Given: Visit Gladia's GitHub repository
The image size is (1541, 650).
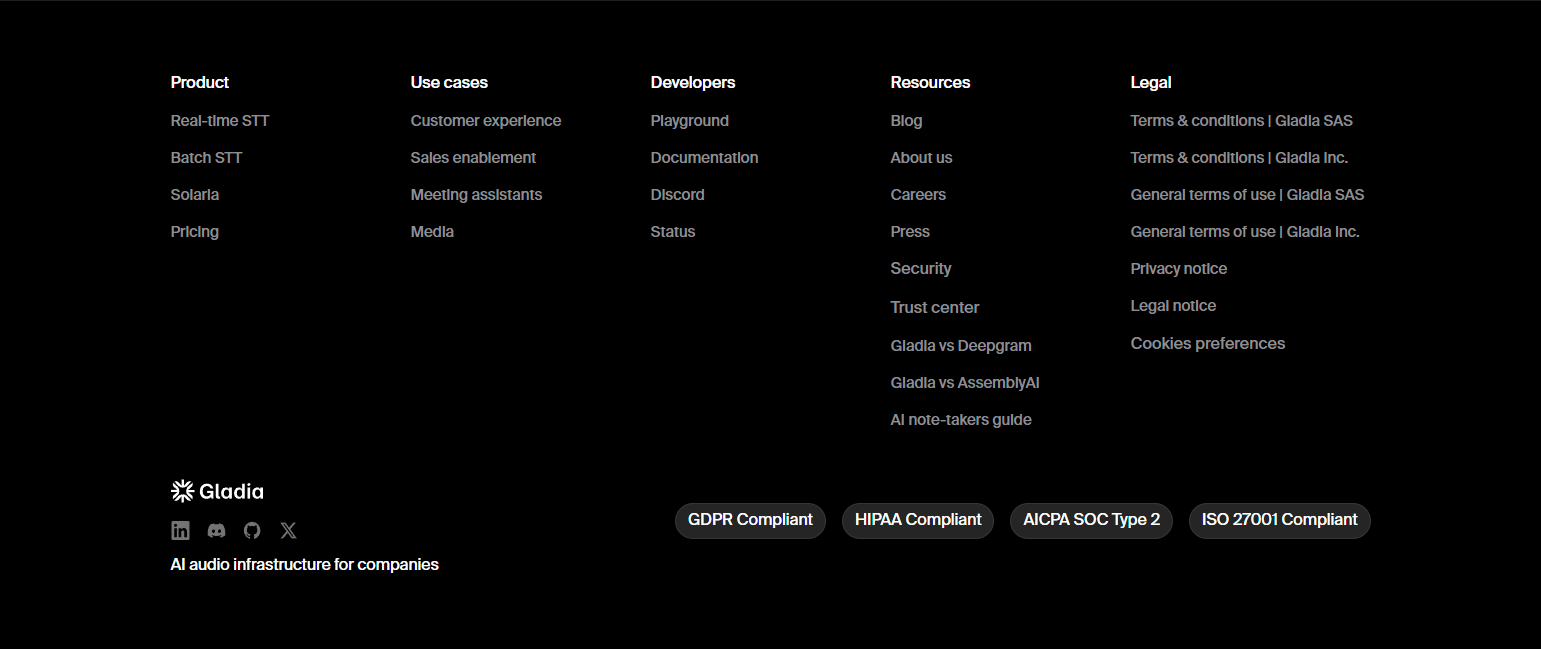Looking at the screenshot, I should click(x=252, y=530).
